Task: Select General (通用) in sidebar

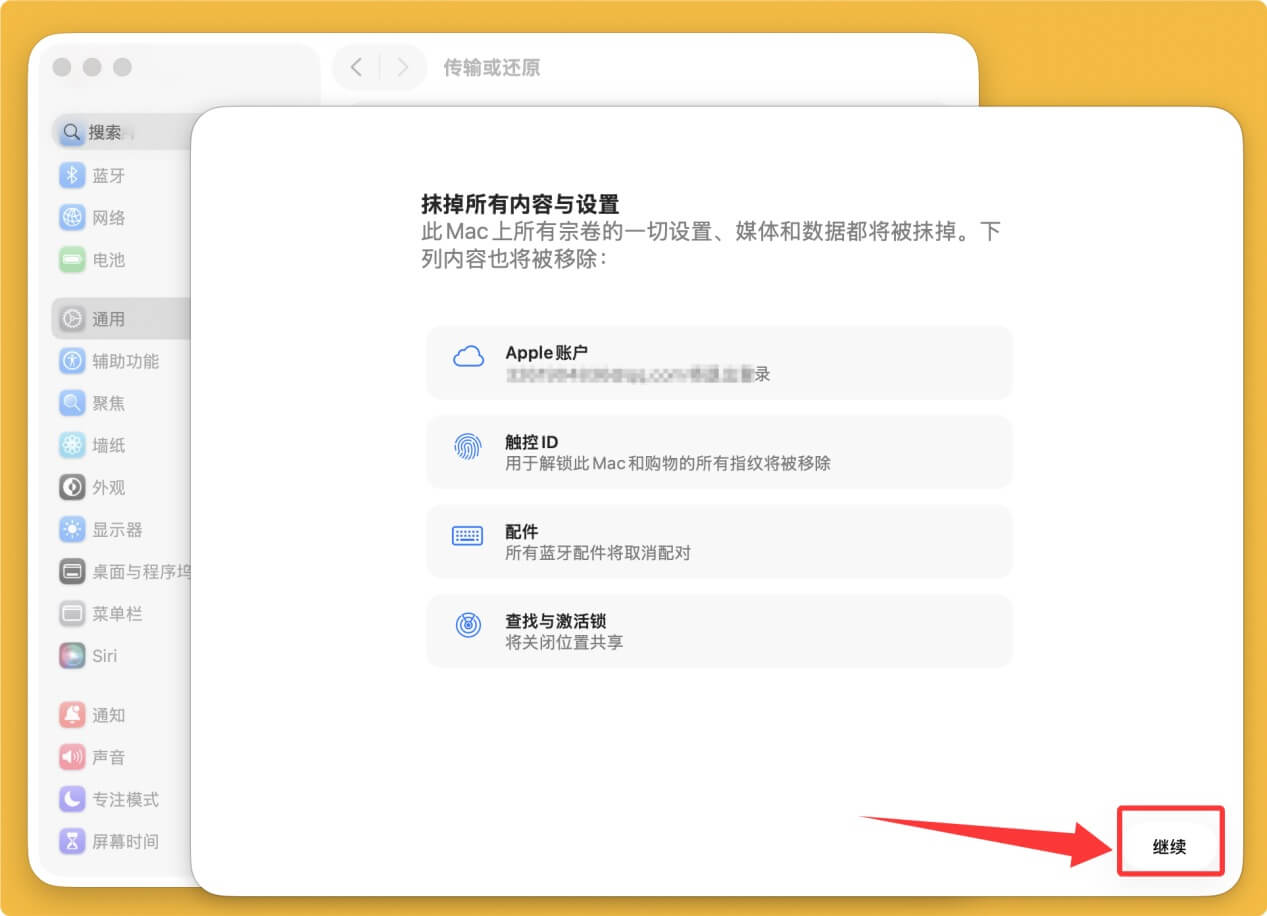Action: click(108, 319)
